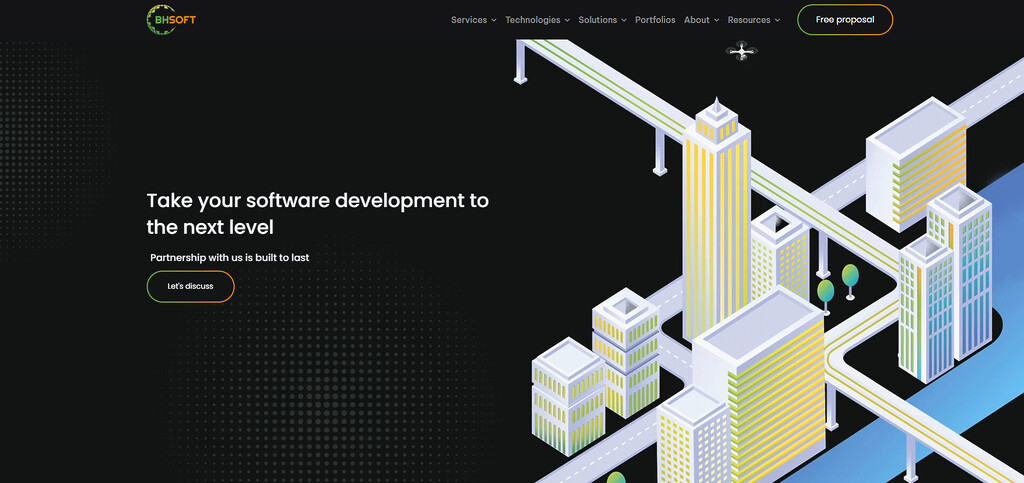
Task: Open the Technologies menu
Action: (x=533, y=20)
